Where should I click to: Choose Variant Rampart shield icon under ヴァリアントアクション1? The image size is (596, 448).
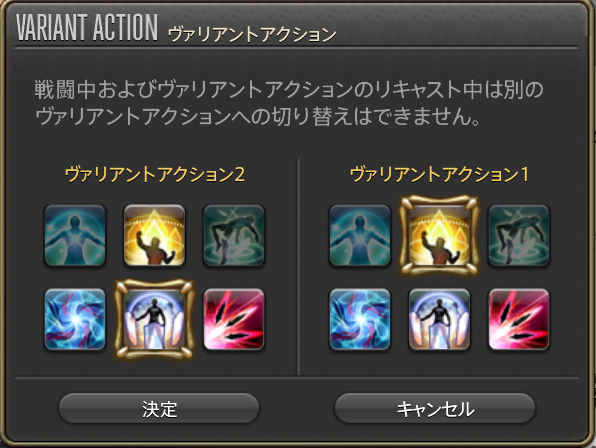click(439, 319)
